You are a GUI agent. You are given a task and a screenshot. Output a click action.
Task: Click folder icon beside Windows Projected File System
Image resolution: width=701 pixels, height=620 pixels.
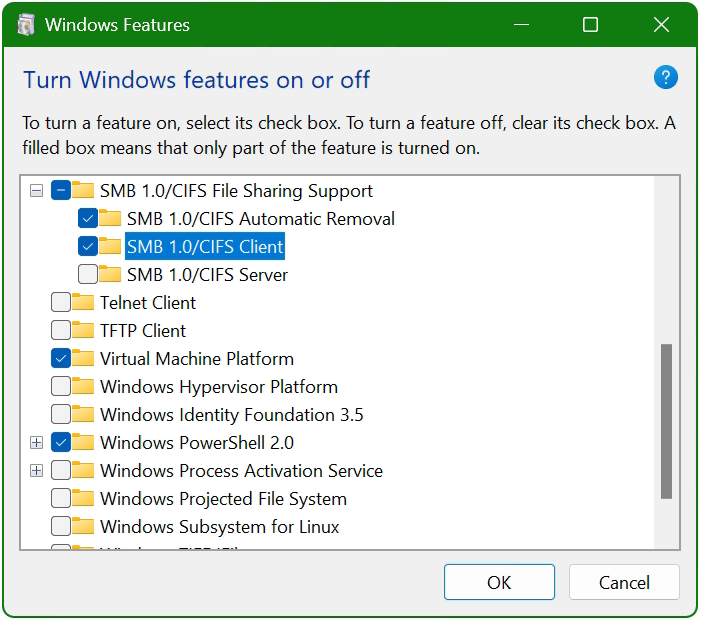pos(83,498)
